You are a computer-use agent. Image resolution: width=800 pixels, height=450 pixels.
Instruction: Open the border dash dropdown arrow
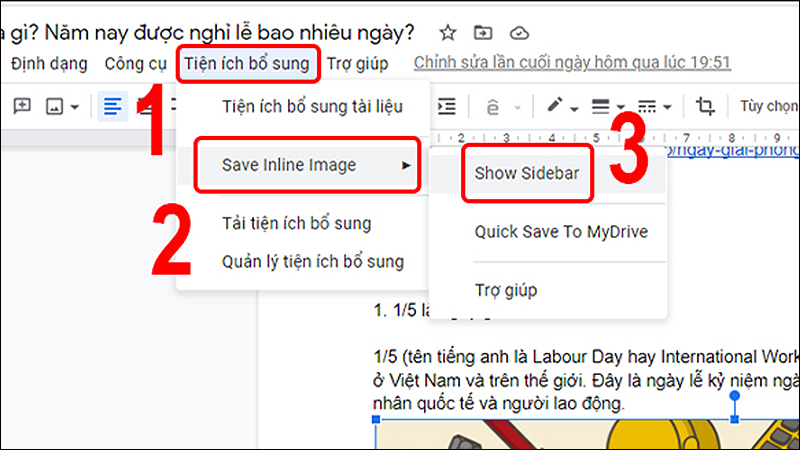click(667, 108)
